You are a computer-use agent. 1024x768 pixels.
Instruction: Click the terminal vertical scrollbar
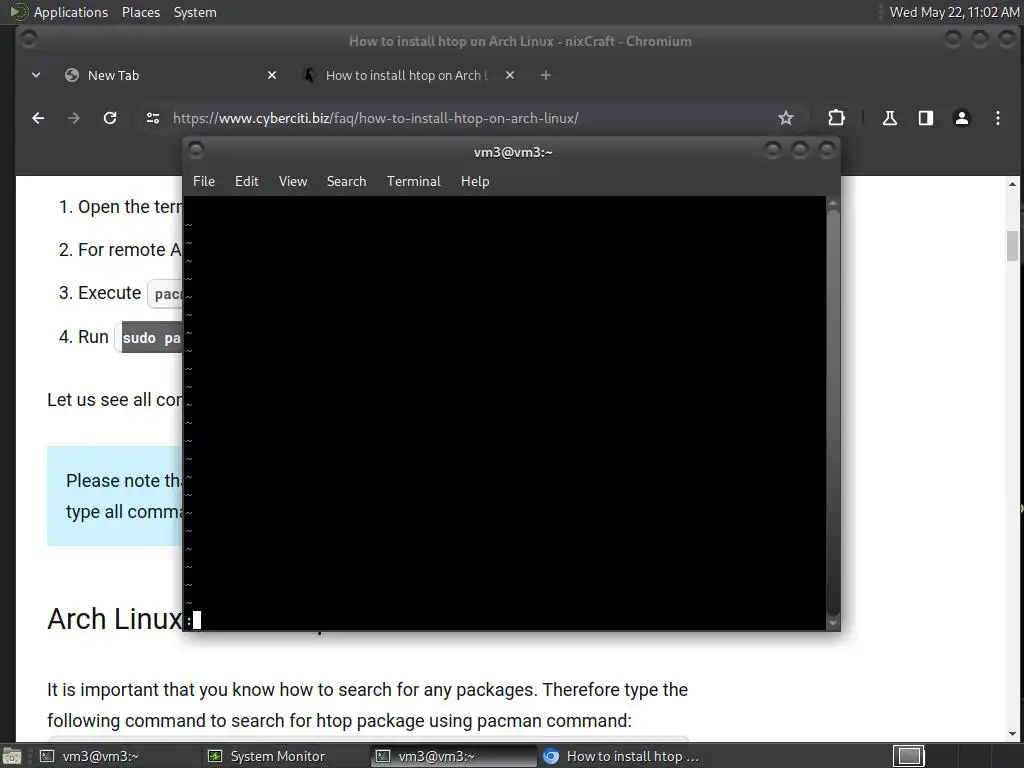[833, 413]
